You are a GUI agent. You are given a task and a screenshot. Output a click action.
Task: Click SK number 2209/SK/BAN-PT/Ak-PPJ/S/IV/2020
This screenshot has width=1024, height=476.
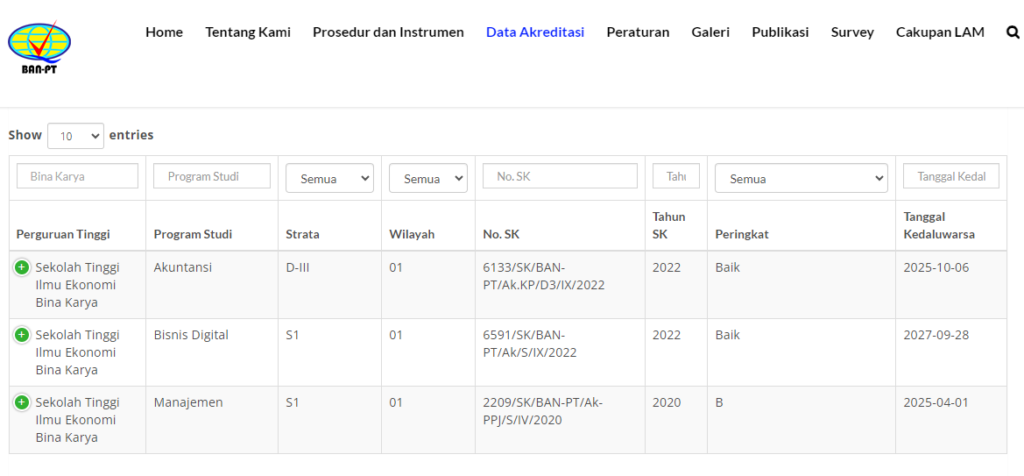click(x=543, y=412)
